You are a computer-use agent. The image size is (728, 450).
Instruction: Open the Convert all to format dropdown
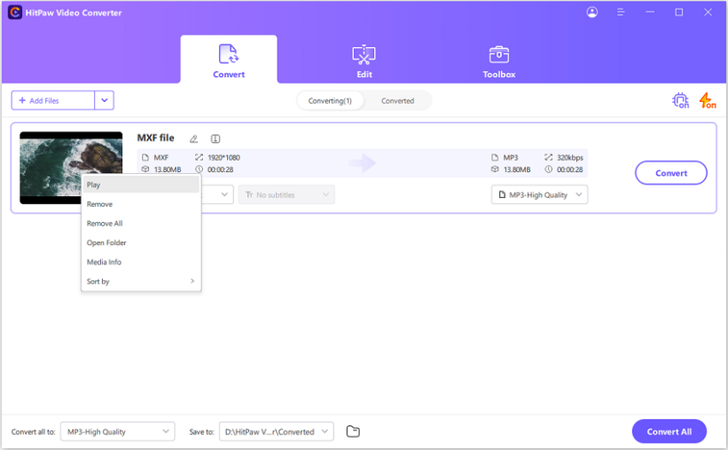pos(117,431)
